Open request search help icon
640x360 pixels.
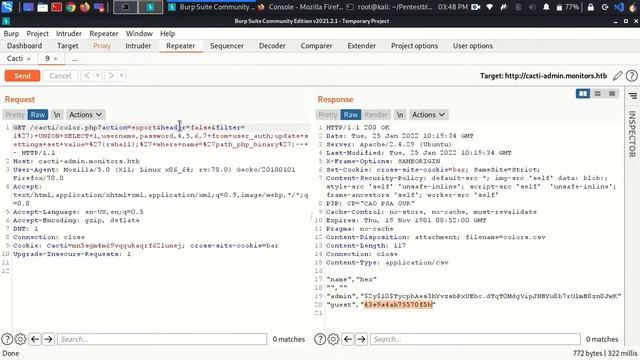point(7,339)
